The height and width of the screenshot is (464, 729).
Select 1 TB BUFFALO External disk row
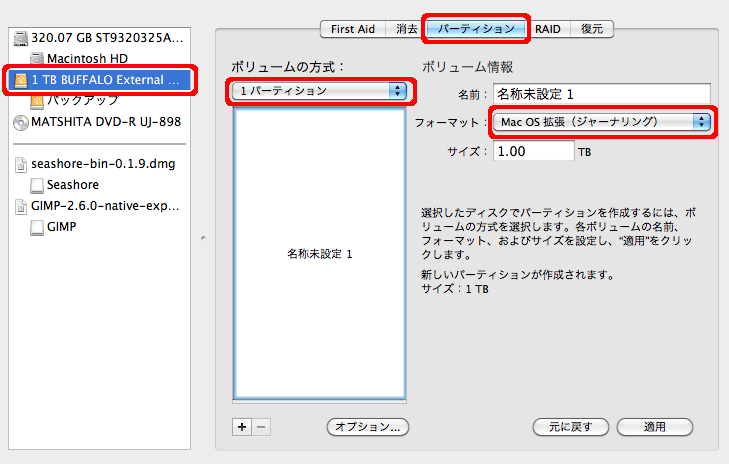pyautogui.click(x=99, y=80)
